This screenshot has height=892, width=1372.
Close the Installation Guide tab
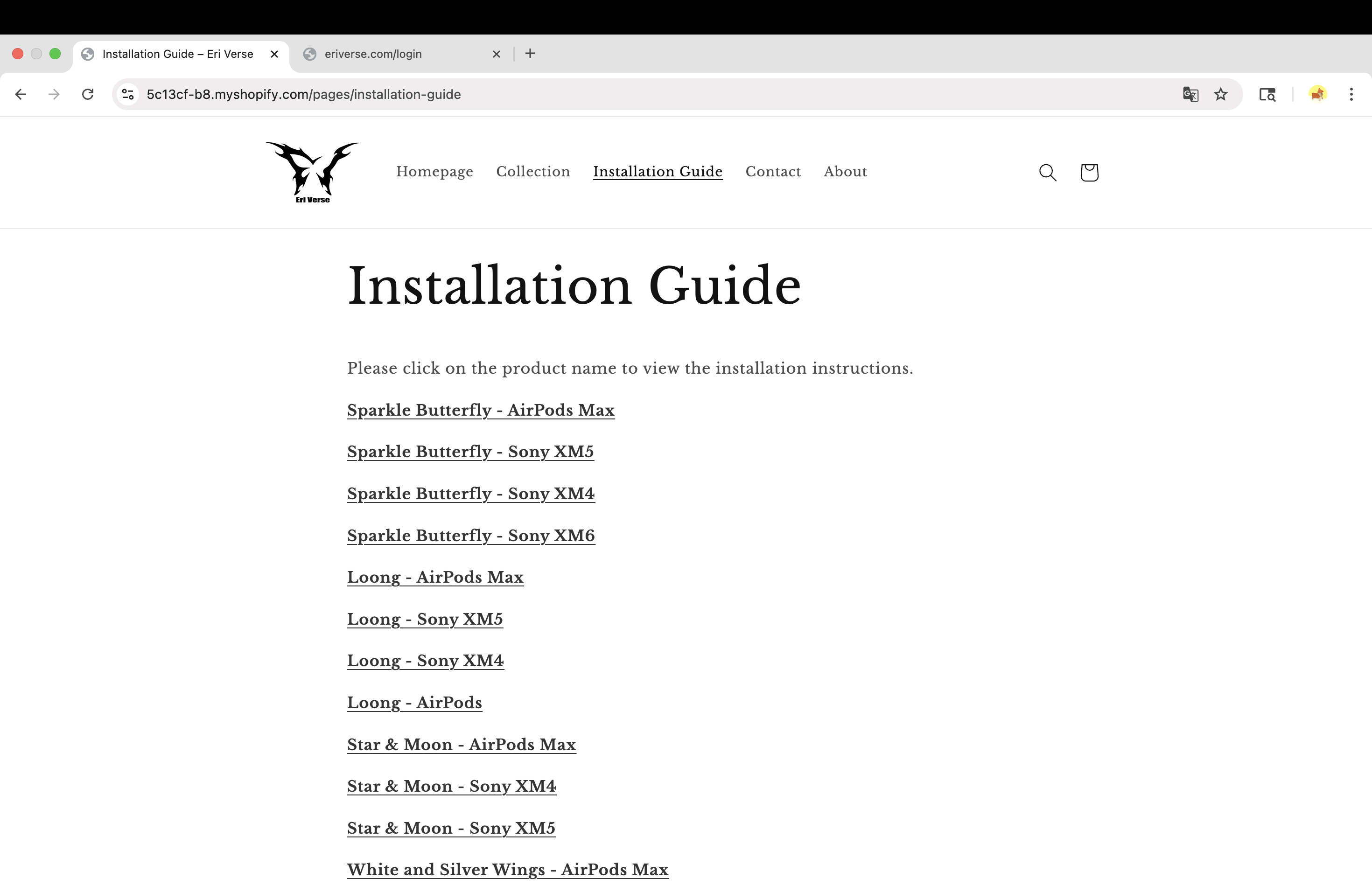coord(274,54)
